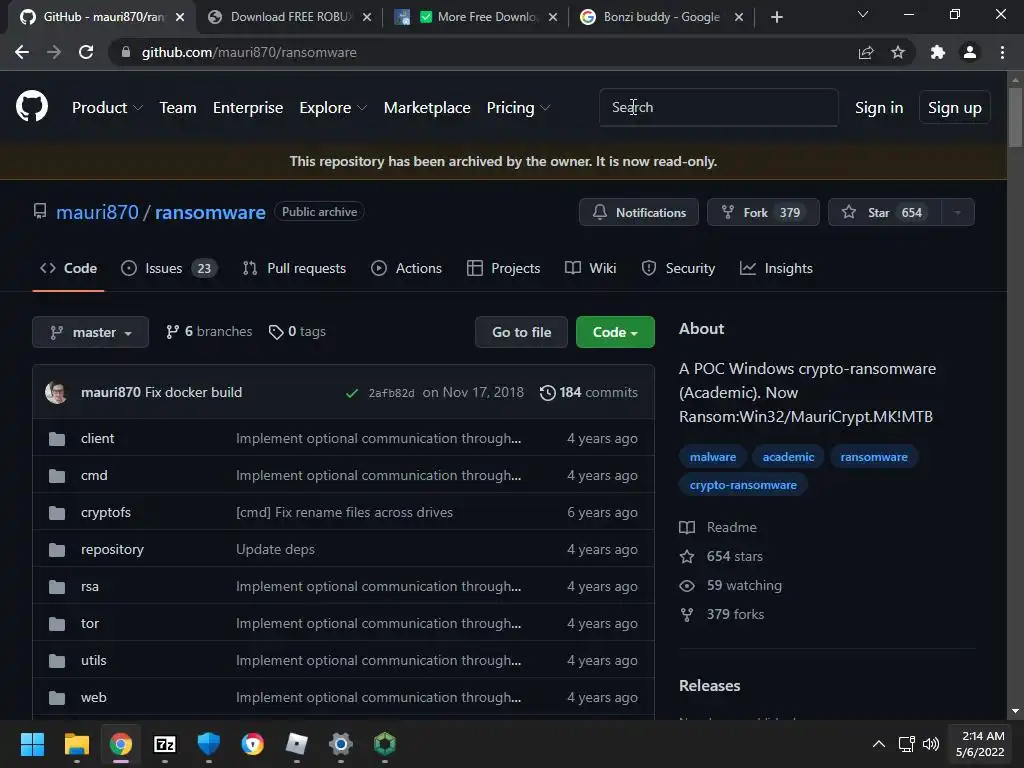
Task: Switch to the More Free Downloads browser tab
Action: point(477,17)
